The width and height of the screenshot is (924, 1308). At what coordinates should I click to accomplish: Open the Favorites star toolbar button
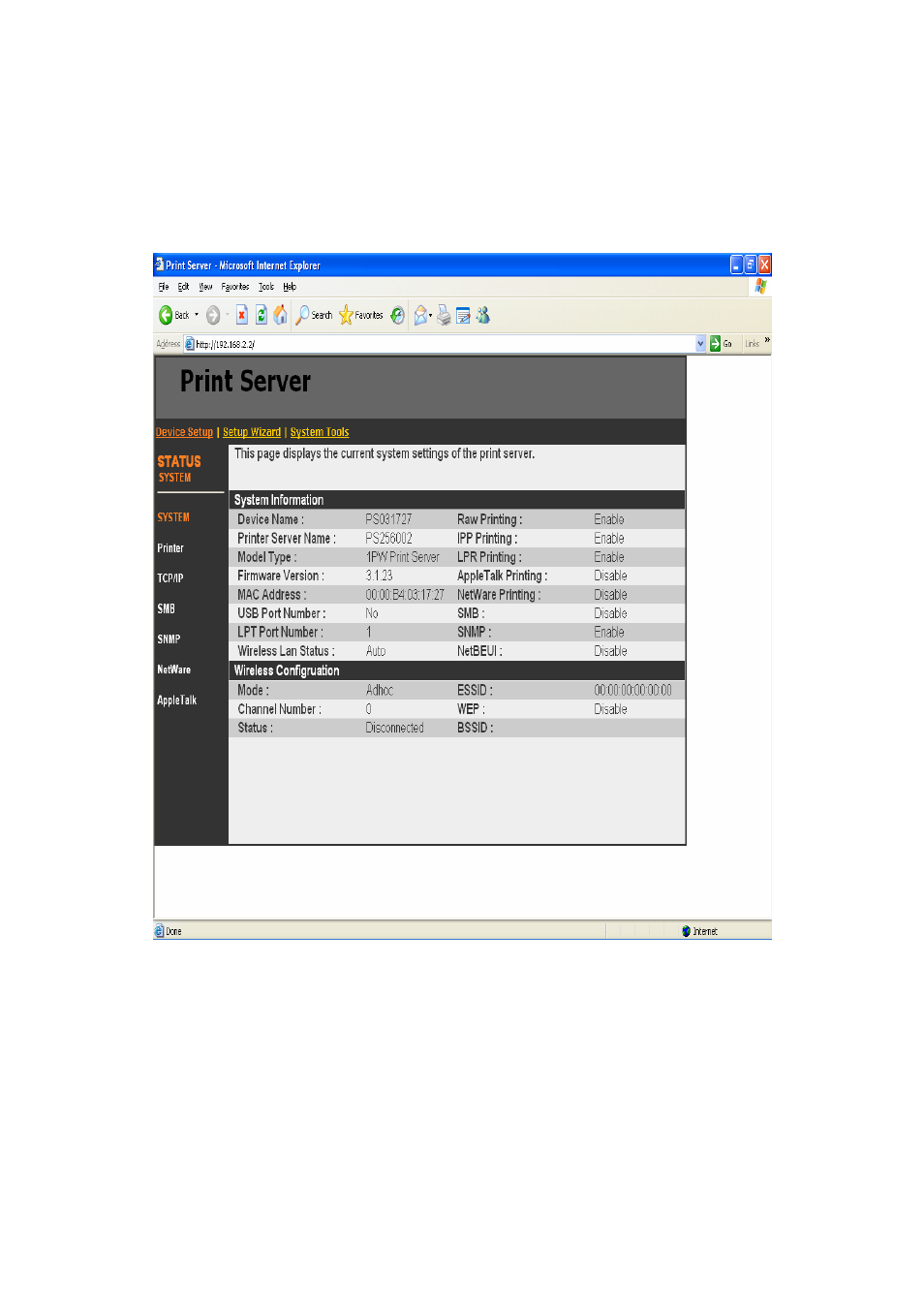(x=360, y=315)
